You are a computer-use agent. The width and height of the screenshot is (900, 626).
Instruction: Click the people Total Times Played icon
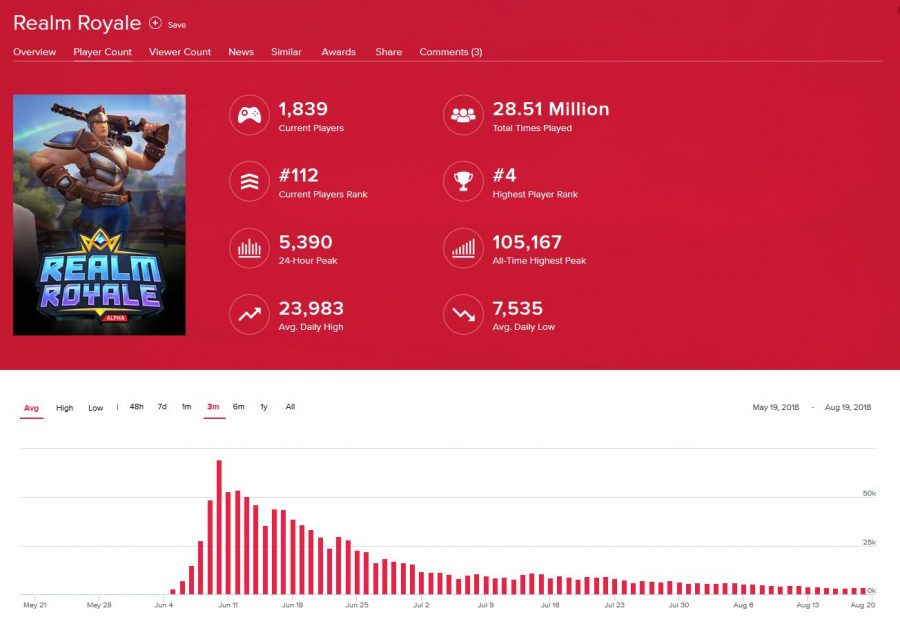pyautogui.click(x=463, y=115)
